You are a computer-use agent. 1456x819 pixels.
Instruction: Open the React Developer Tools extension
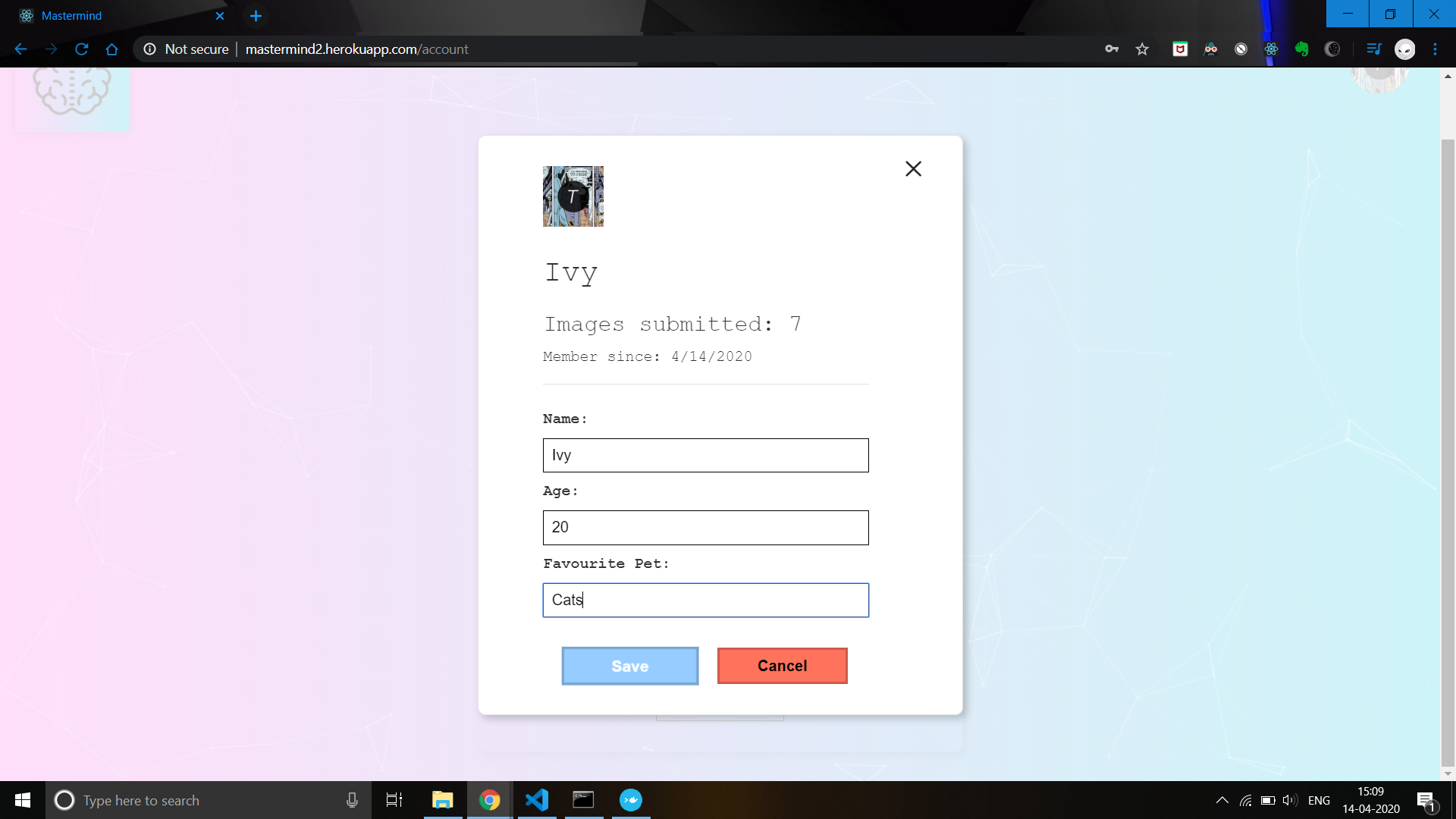[x=1271, y=49]
